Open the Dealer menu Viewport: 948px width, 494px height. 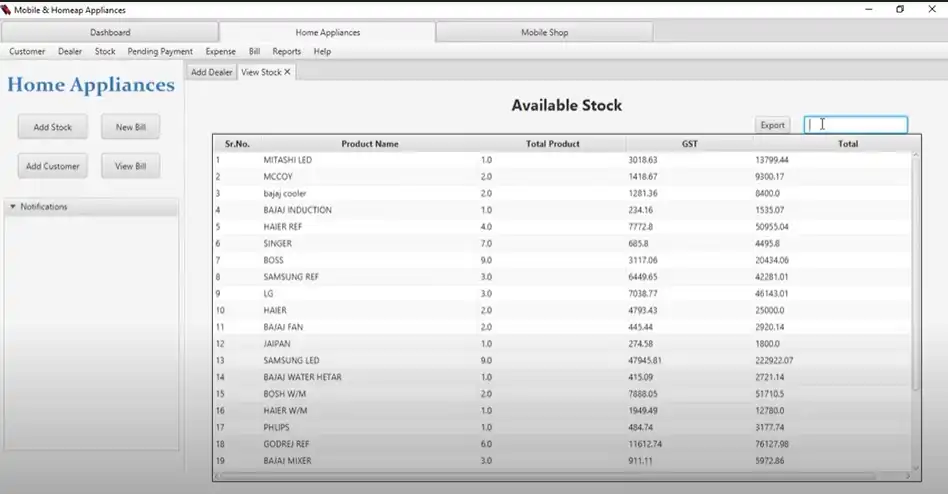[x=70, y=51]
